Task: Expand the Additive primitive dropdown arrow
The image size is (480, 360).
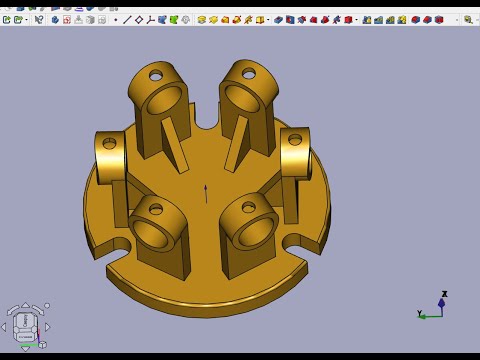Action: tap(268, 20)
